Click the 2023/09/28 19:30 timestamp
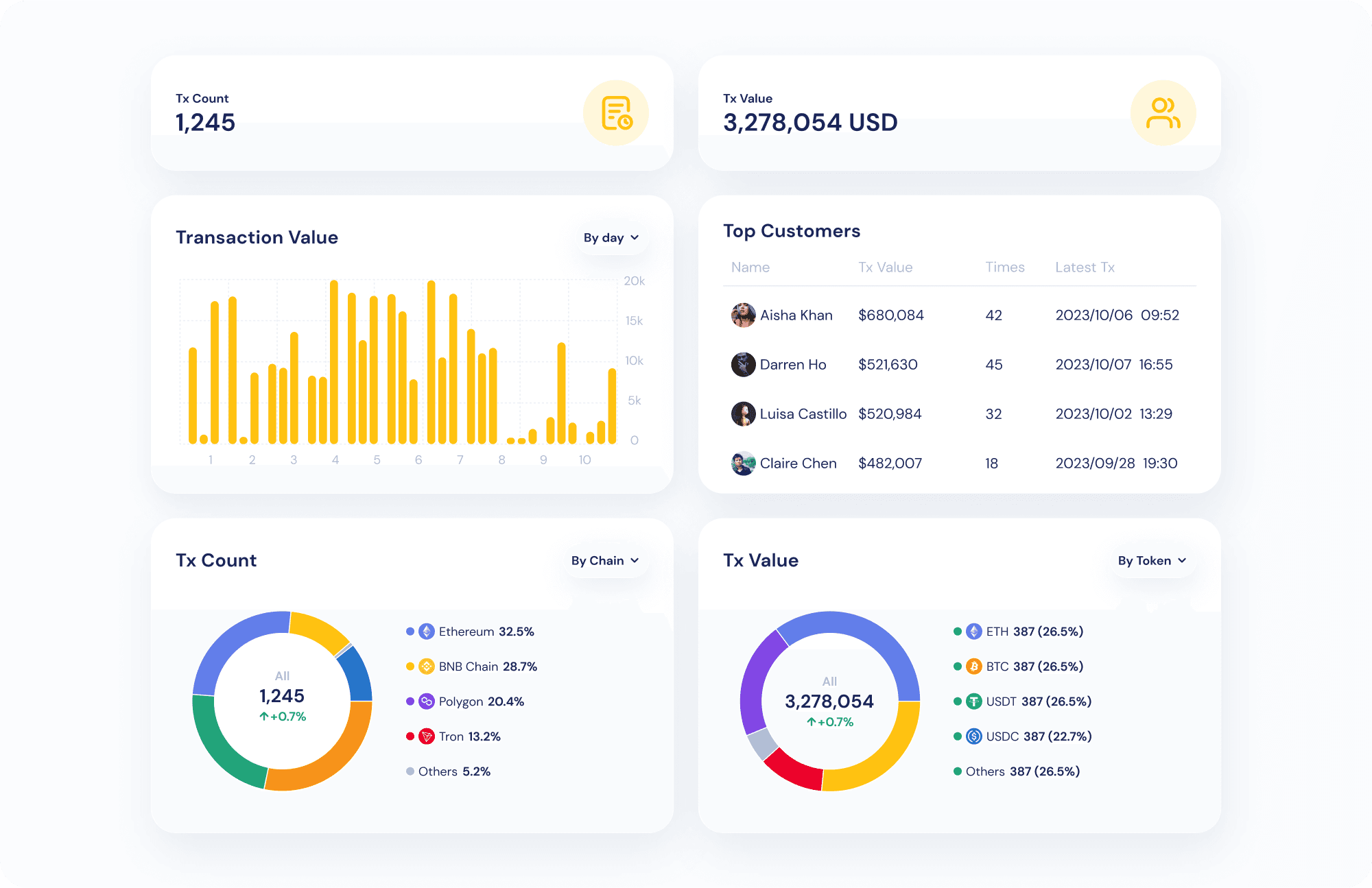 pyautogui.click(x=1117, y=464)
